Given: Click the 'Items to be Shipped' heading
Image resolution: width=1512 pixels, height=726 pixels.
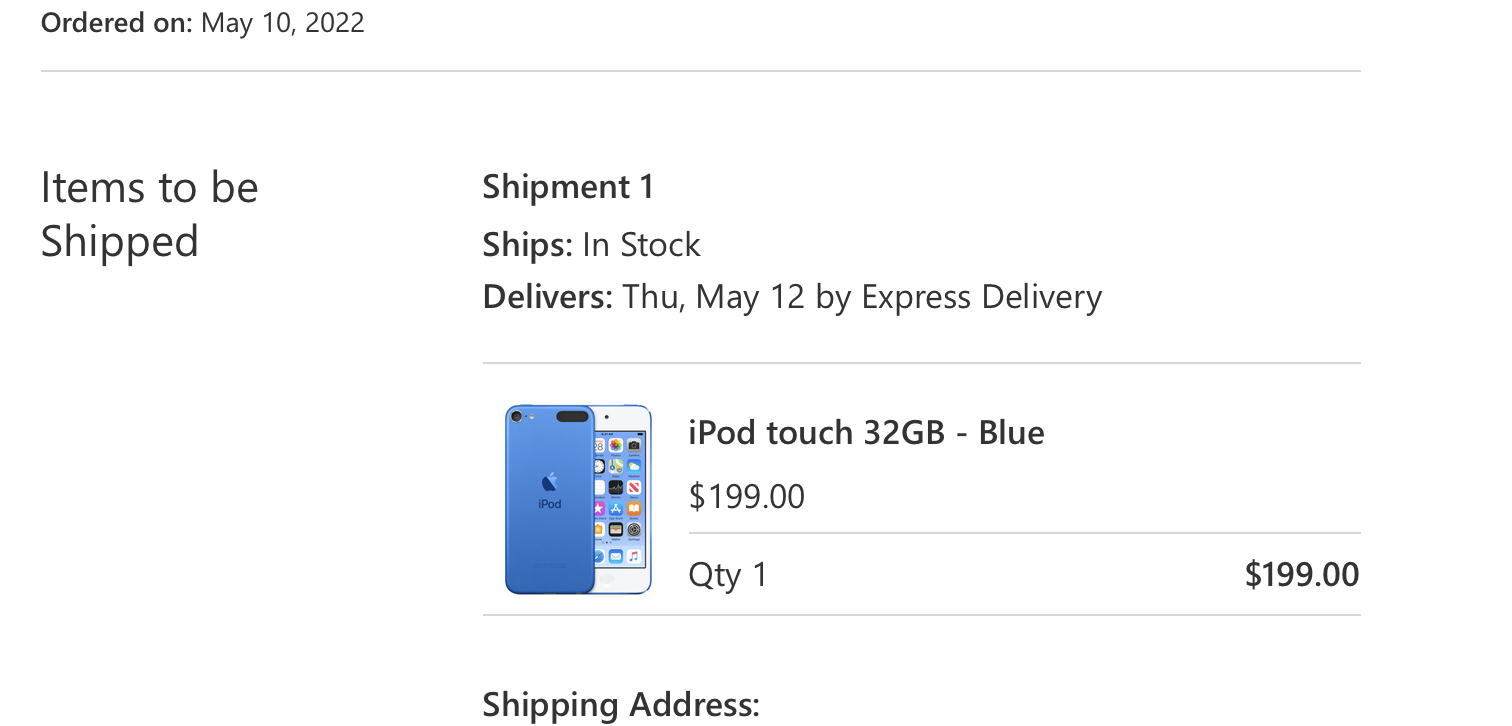Looking at the screenshot, I should [149, 214].
